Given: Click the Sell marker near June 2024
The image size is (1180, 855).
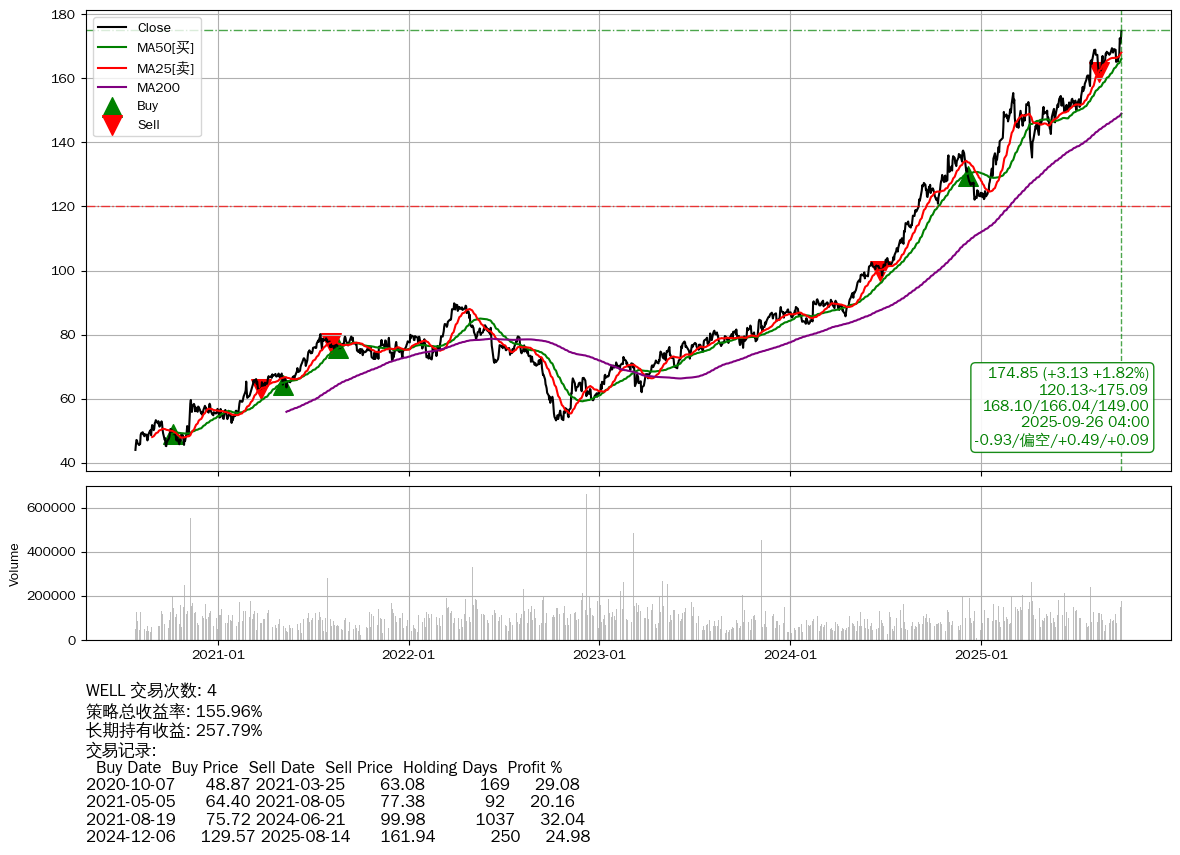Looking at the screenshot, I should 879,271.
